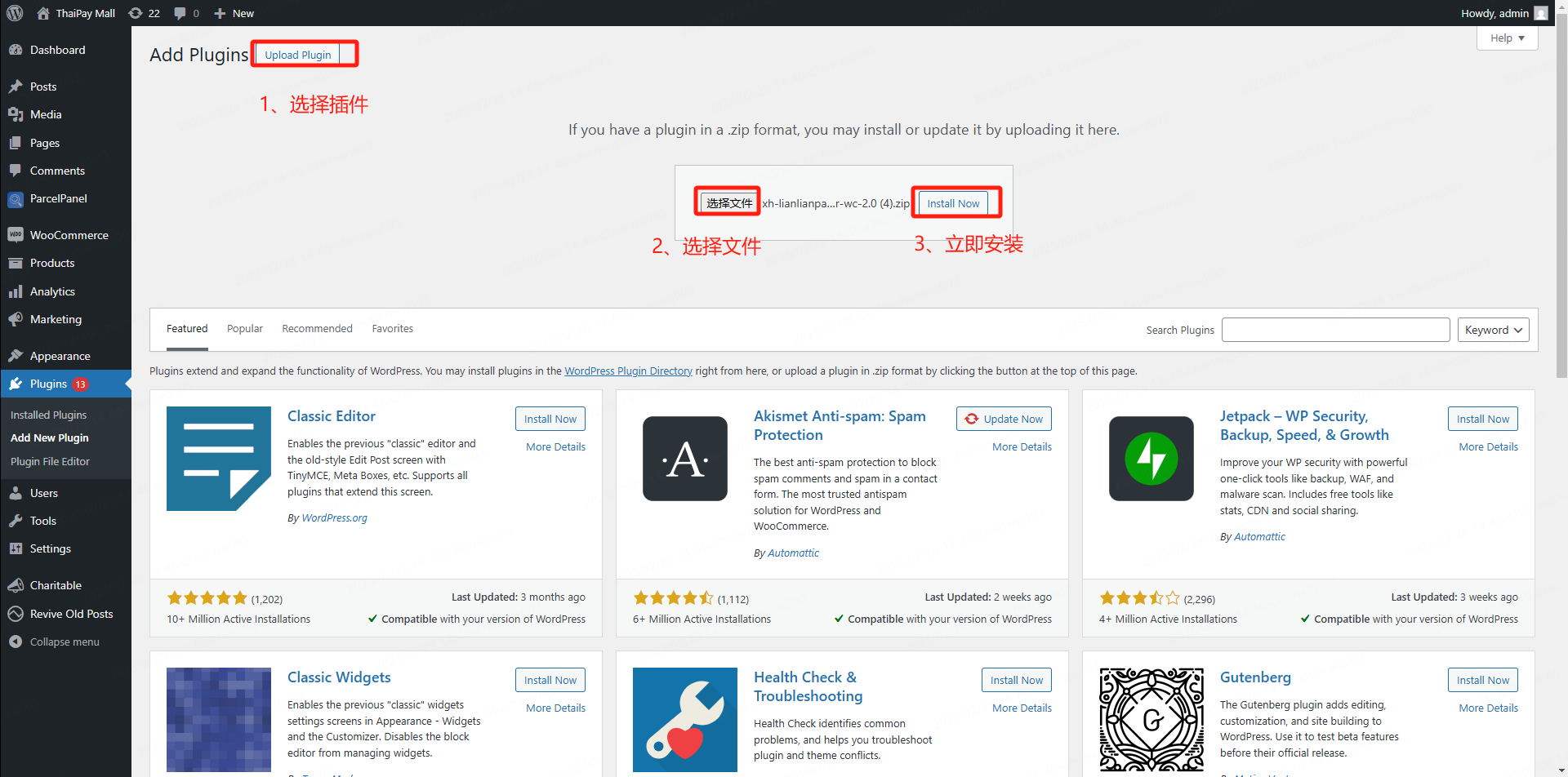Viewport: 1568px width, 777px height.
Task: Click the Plugins plug icon
Action: (16, 384)
